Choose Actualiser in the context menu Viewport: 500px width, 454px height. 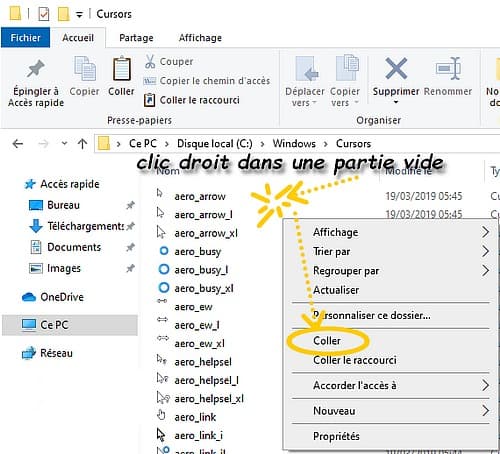click(x=391, y=290)
